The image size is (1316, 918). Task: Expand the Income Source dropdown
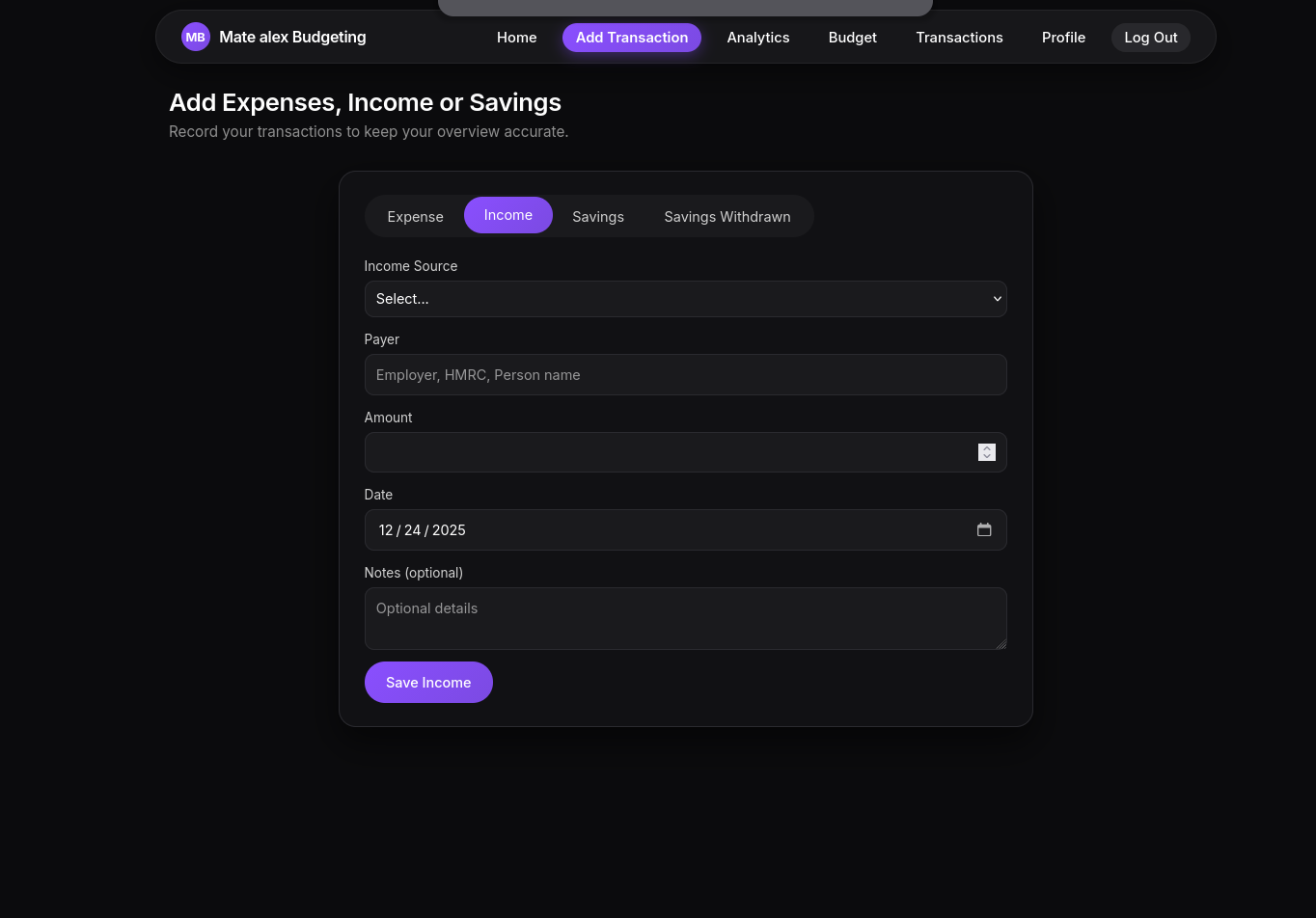(685, 299)
